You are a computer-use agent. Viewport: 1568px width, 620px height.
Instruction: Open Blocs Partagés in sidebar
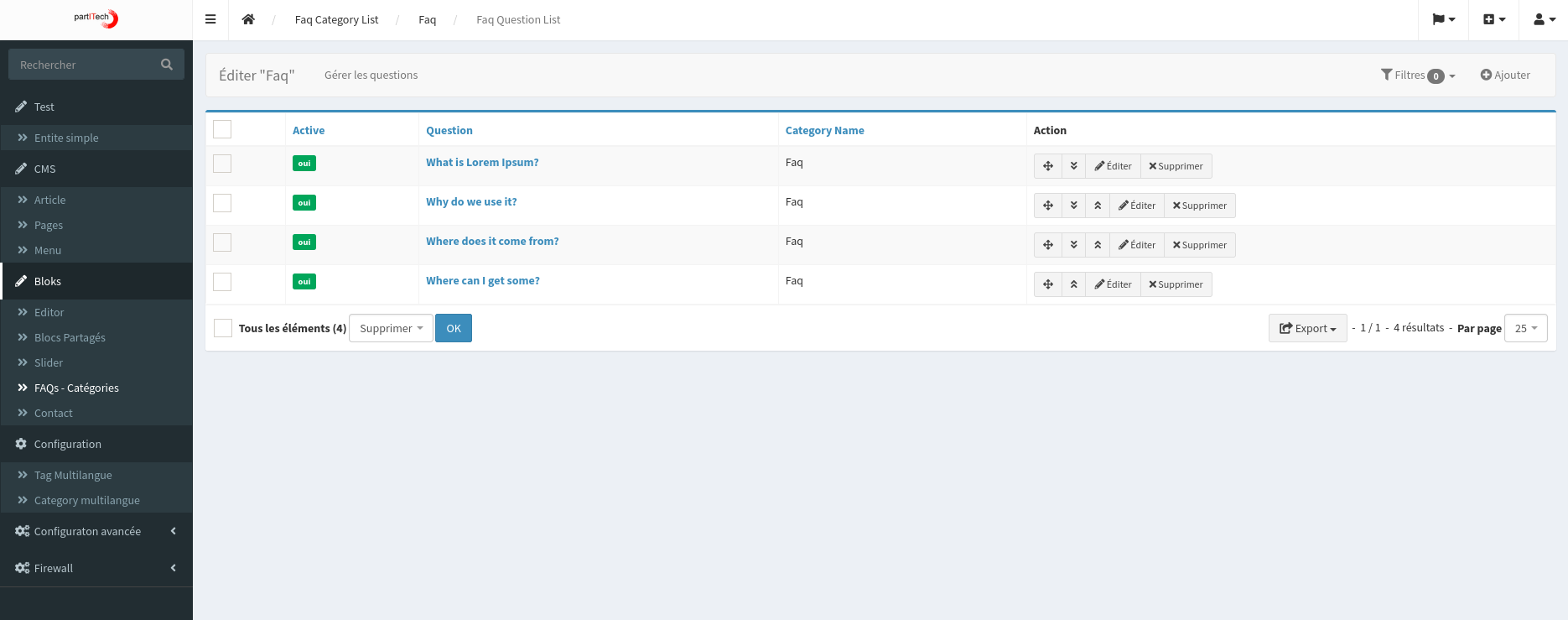pos(96,337)
